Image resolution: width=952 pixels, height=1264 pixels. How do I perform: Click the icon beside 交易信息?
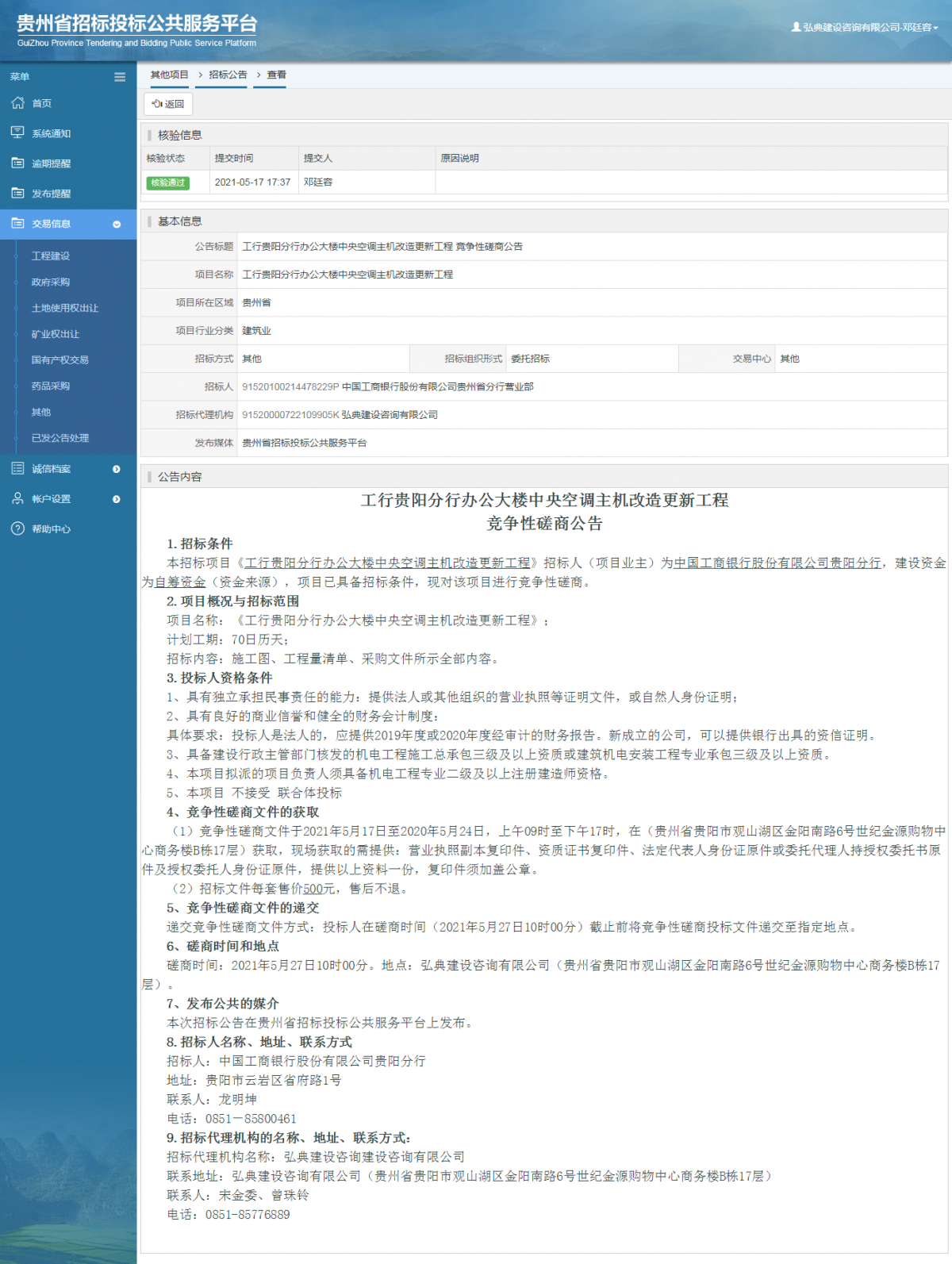[x=17, y=224]
